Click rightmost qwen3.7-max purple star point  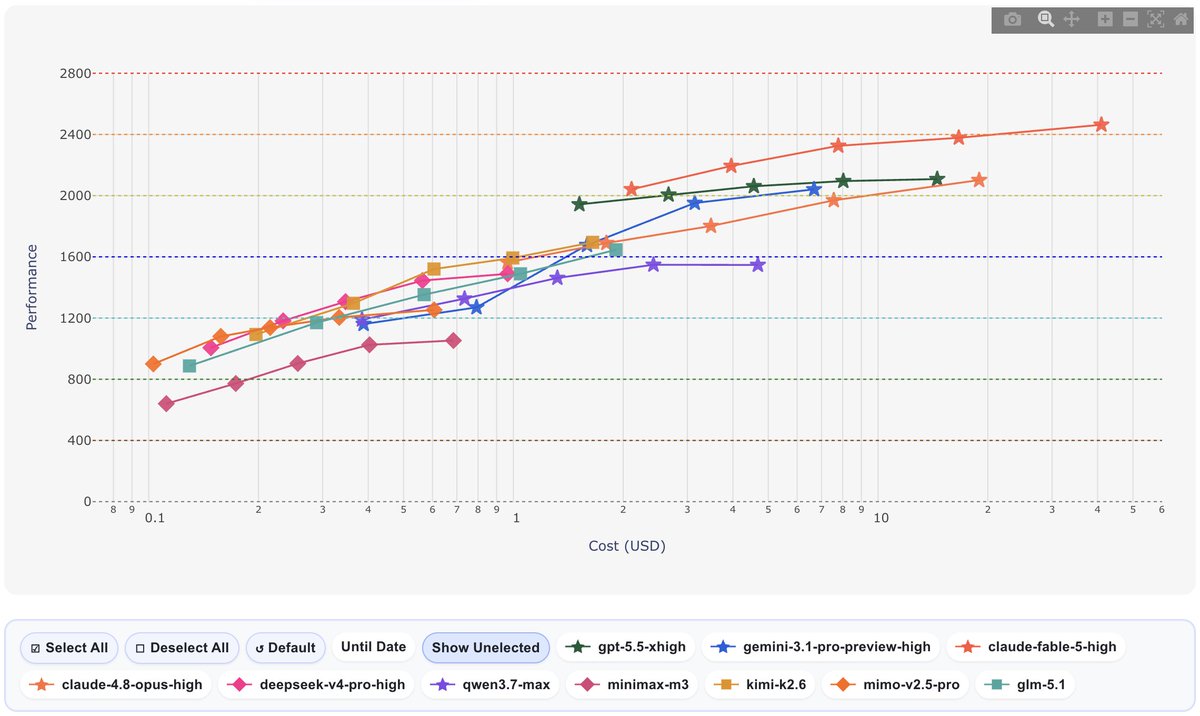pyautogui.click(x=758, y=264)
